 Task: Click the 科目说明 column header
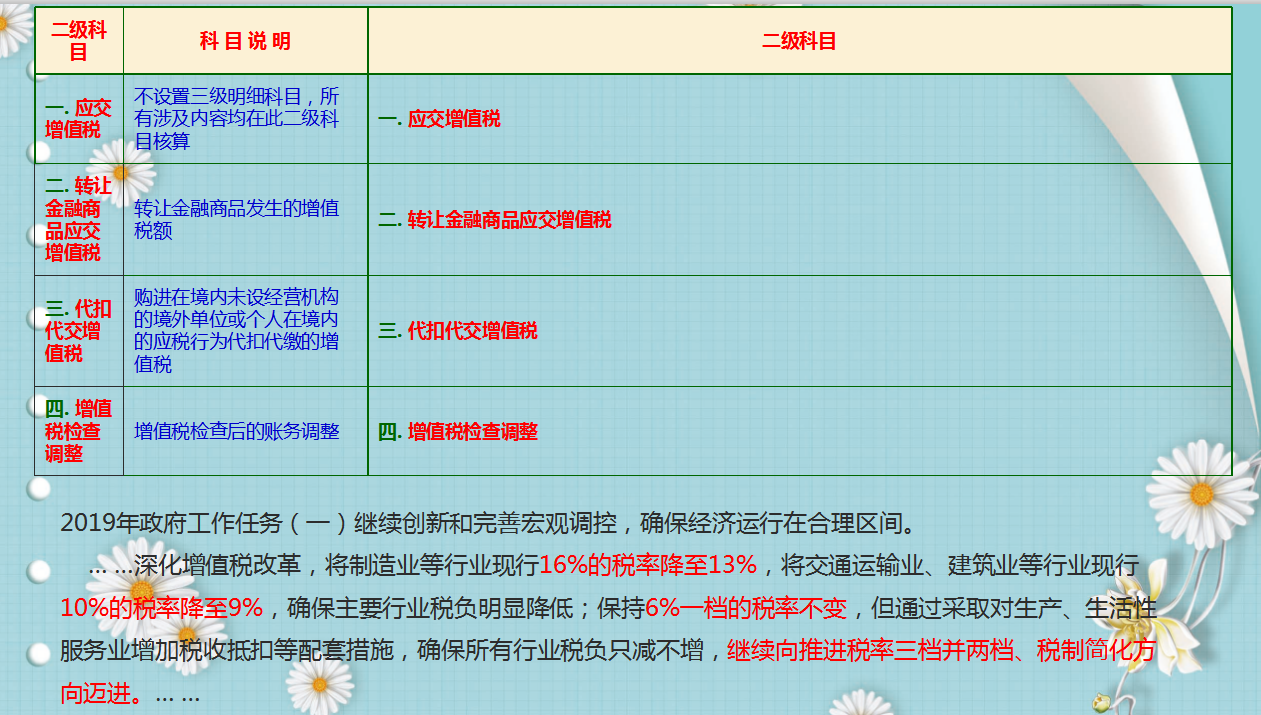[x=245, y=40]
